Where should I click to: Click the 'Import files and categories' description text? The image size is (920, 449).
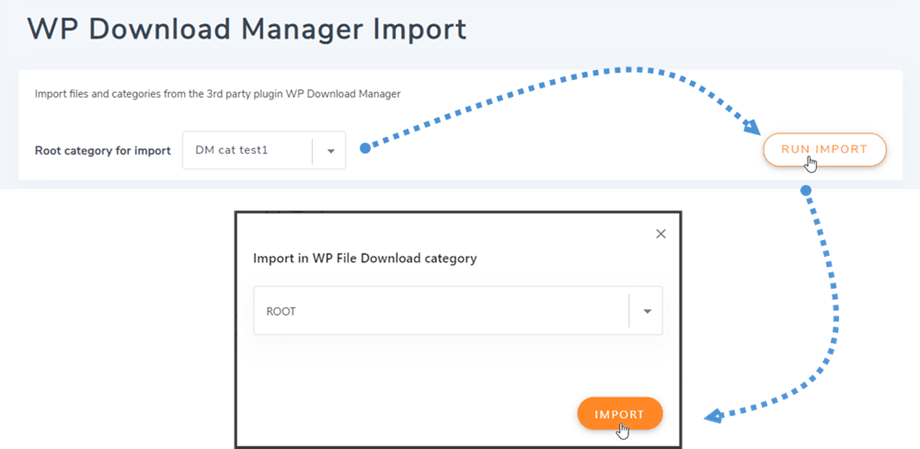tap(217, 94)
